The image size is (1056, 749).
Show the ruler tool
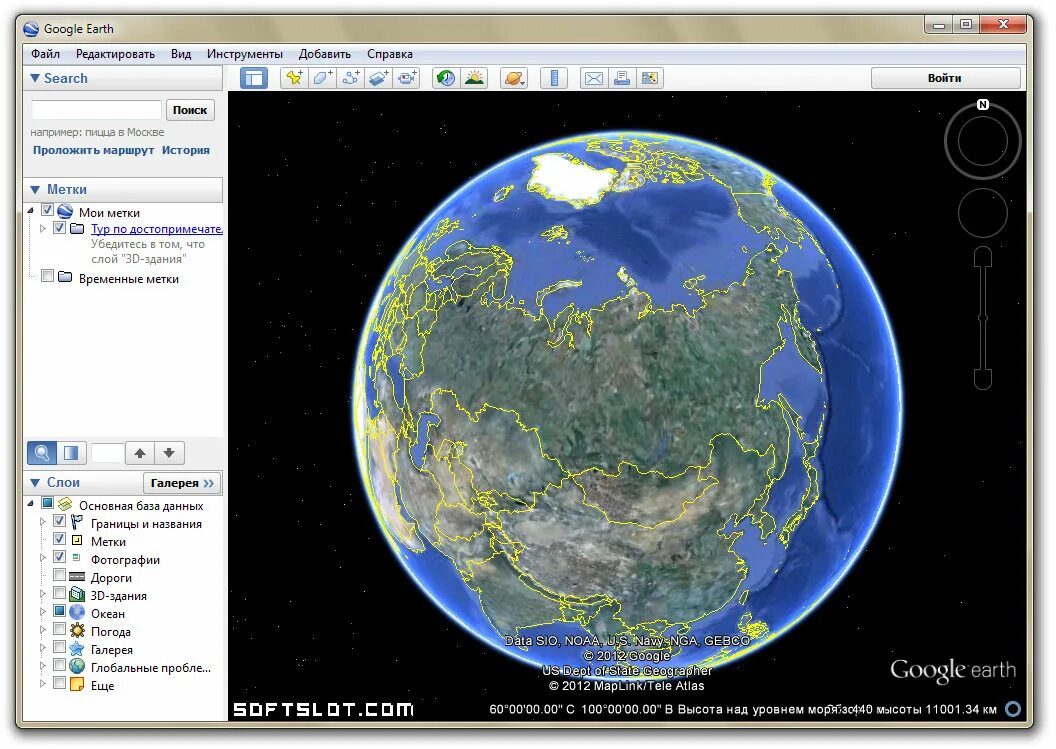[x=554, y=78]
